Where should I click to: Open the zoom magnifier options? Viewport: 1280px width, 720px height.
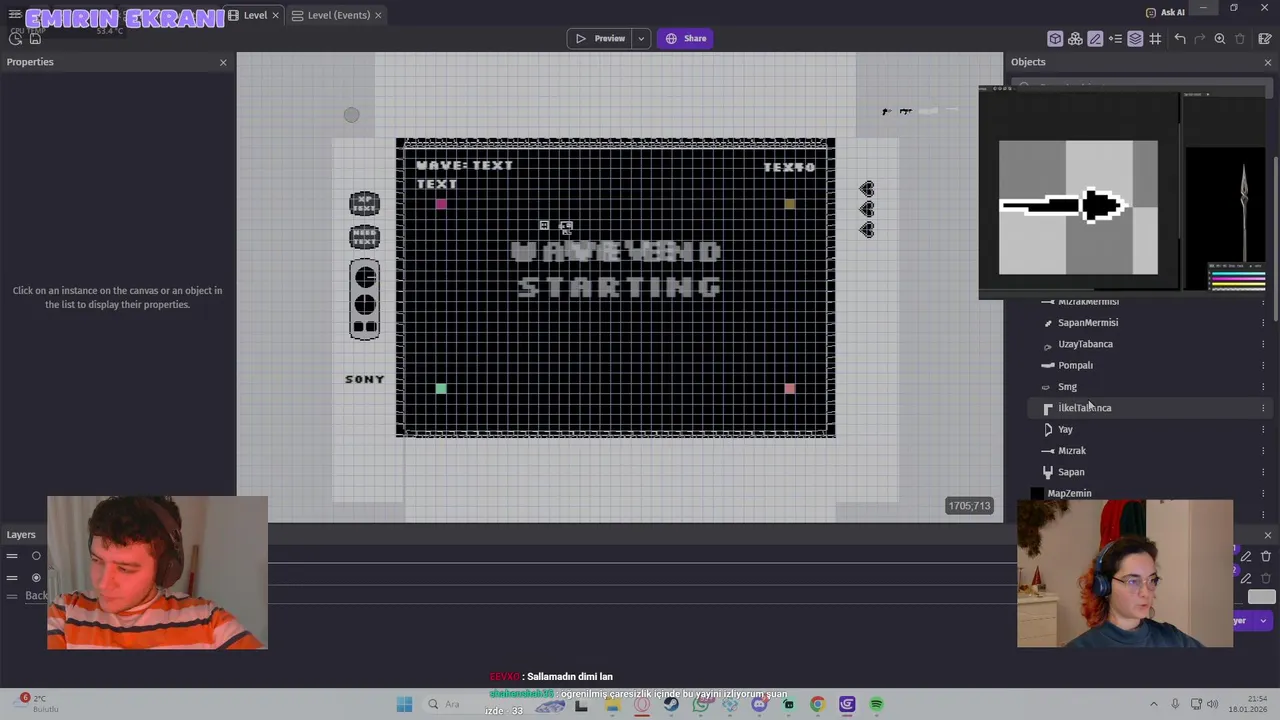1220,38
